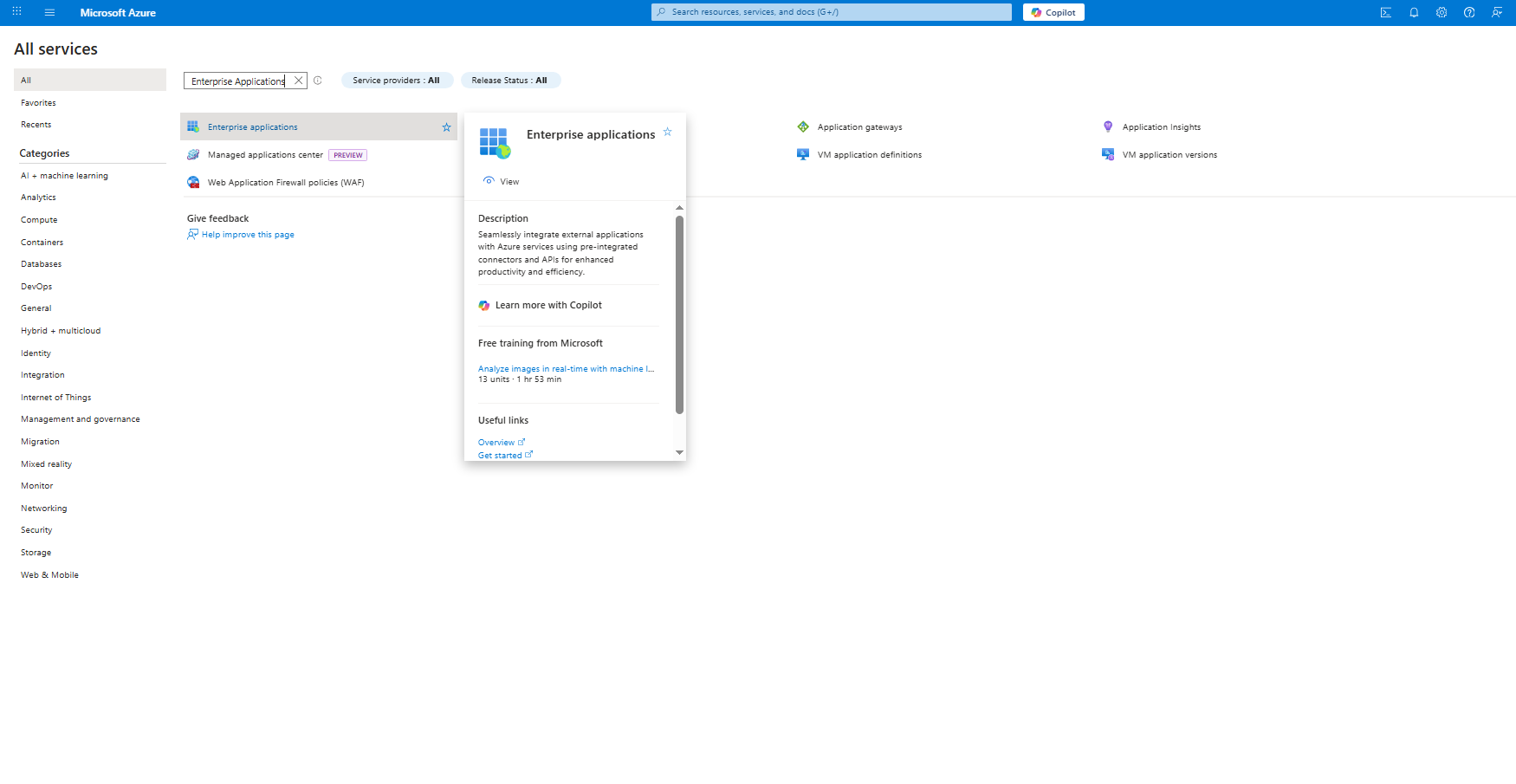
Task: Open the portal settings gear
Action: click(x=1441, y=12)
